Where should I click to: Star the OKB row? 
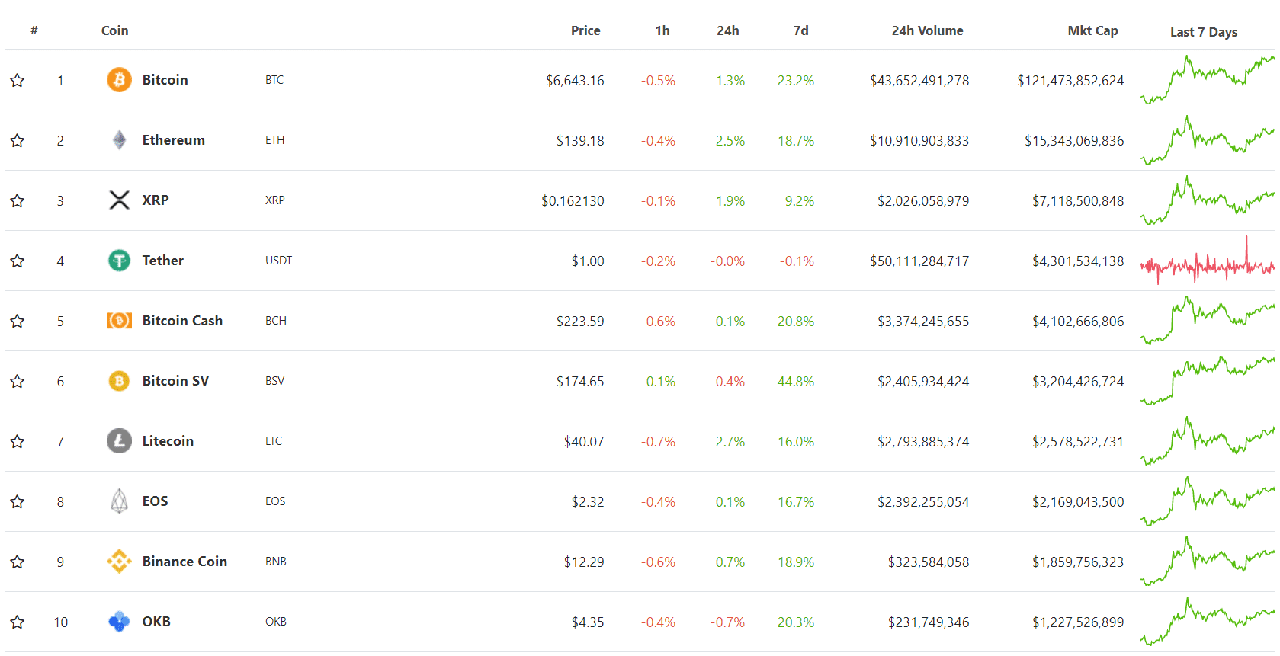click(17, 621)
